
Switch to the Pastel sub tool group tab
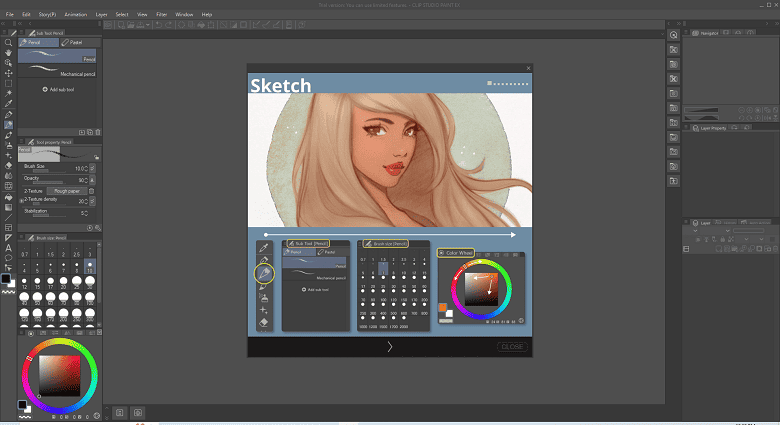79,42
